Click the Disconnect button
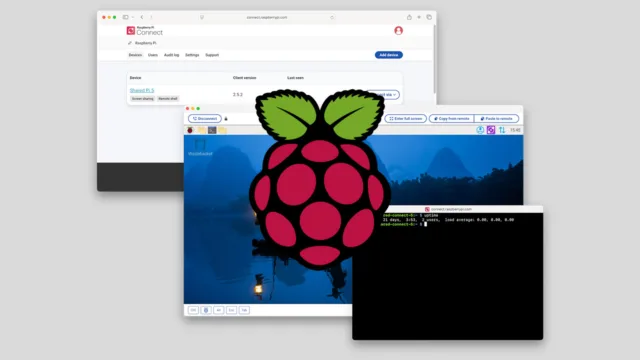This screenshot has height=360, width=640. point(205,119)
